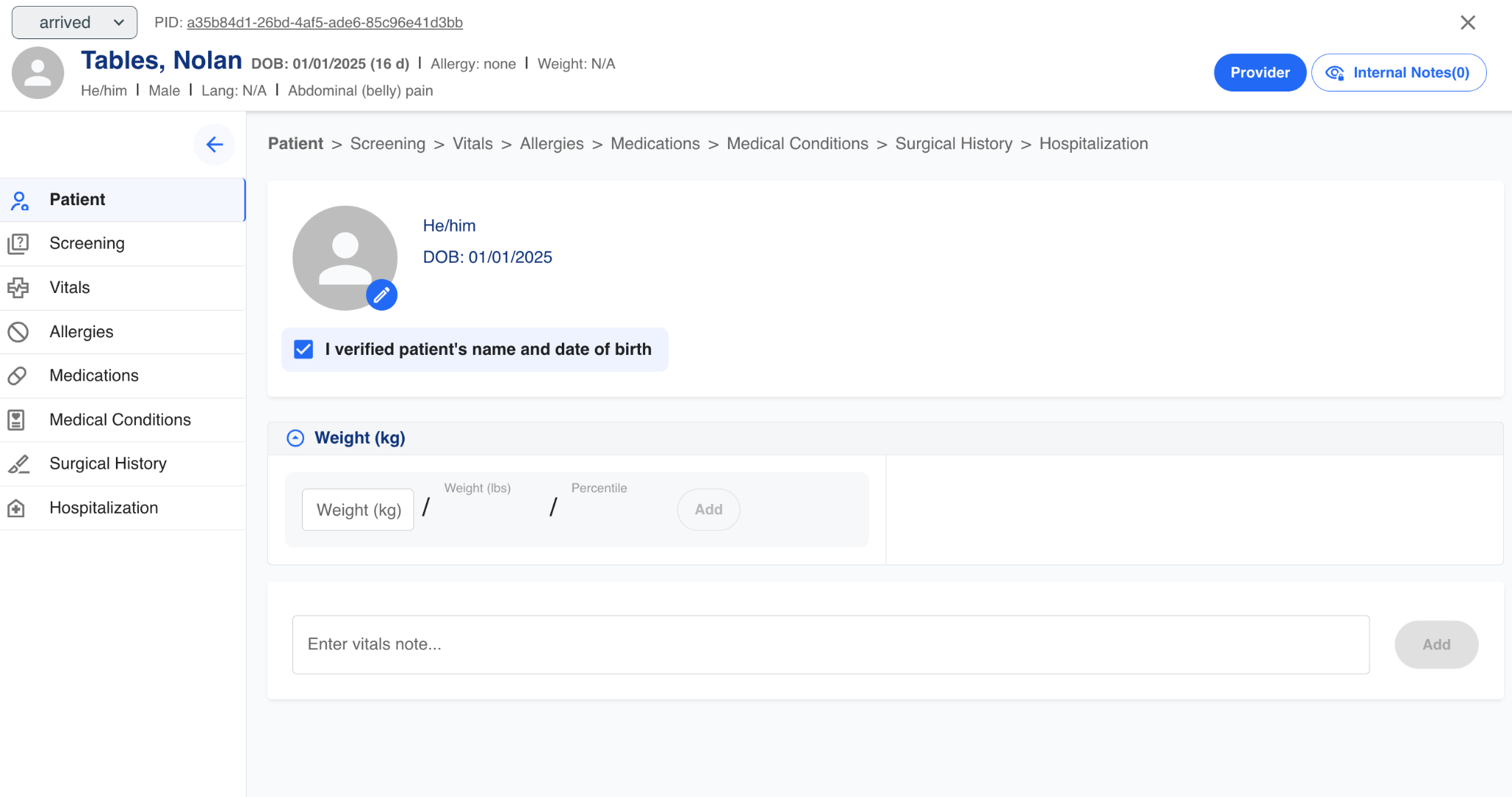This screenshot has height=797, width=1512.
Task: Collapse the Weight (kg) section
Action: click(295, 438)
